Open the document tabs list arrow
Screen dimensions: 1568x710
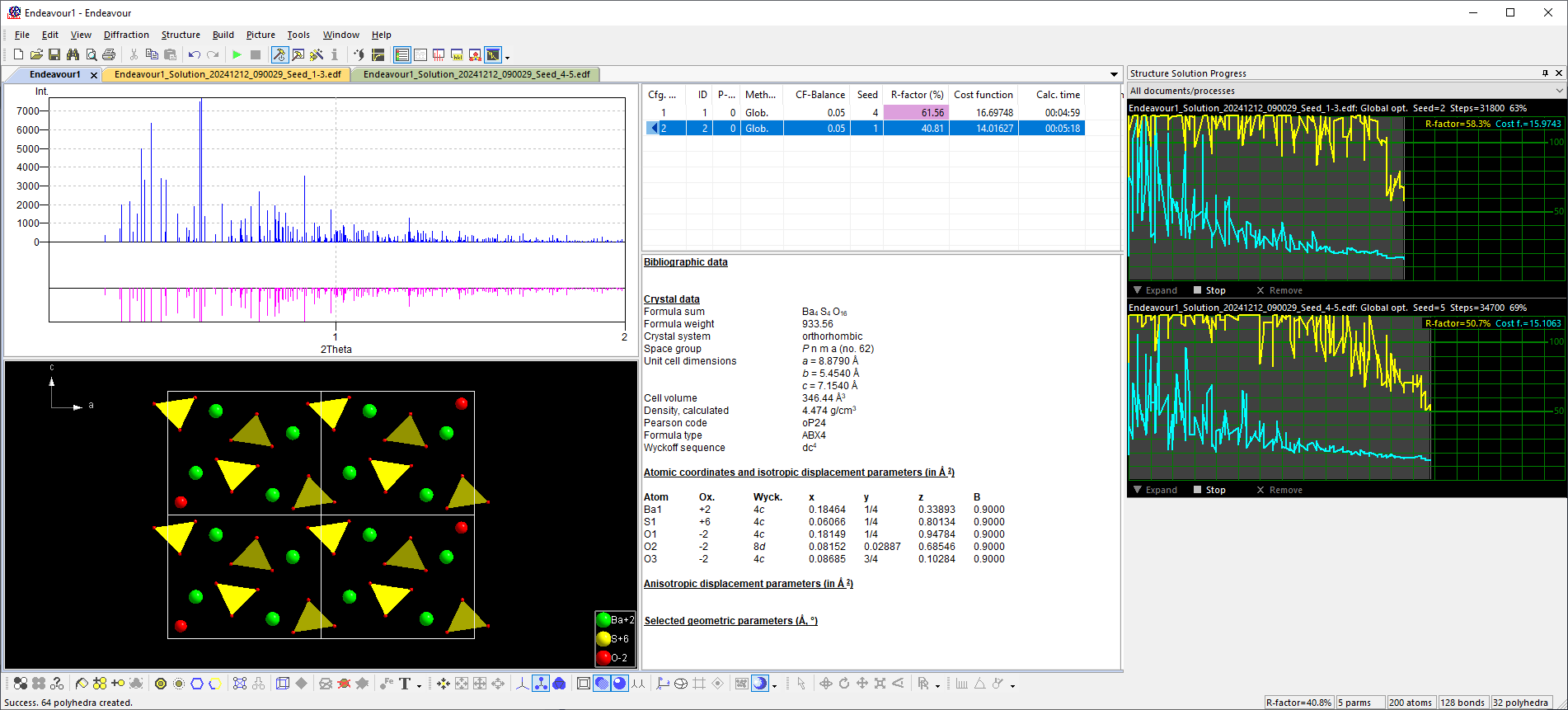[1114, 74]
